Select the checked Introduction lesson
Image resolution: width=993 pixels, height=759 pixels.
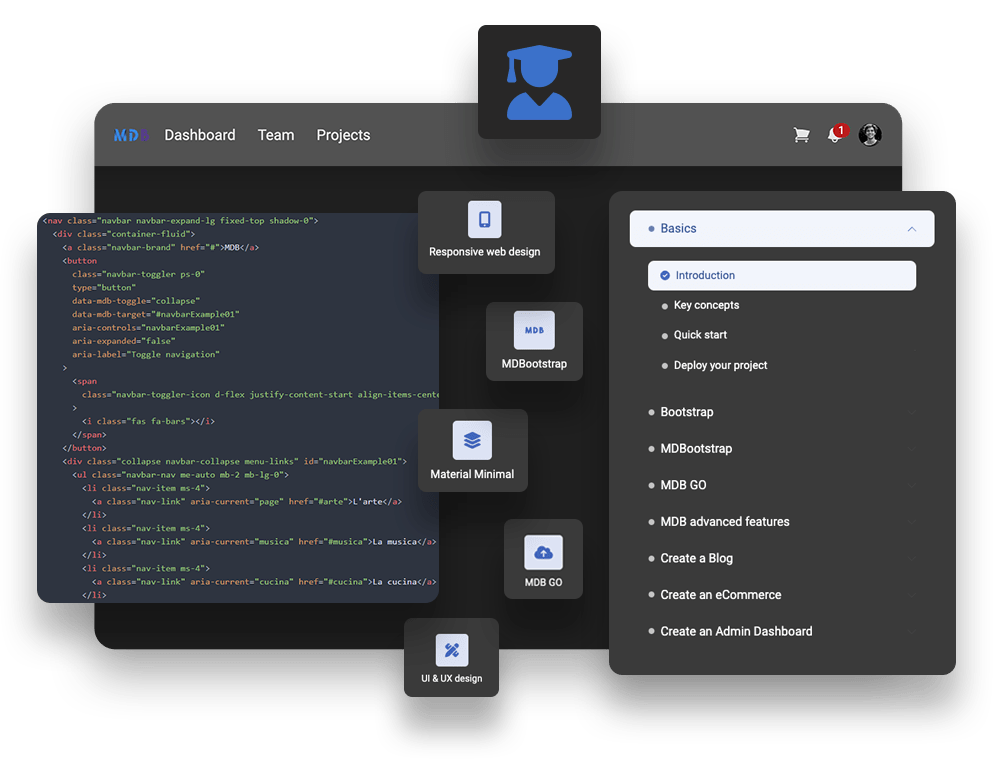pyautogui.click(x=704, y=276)
